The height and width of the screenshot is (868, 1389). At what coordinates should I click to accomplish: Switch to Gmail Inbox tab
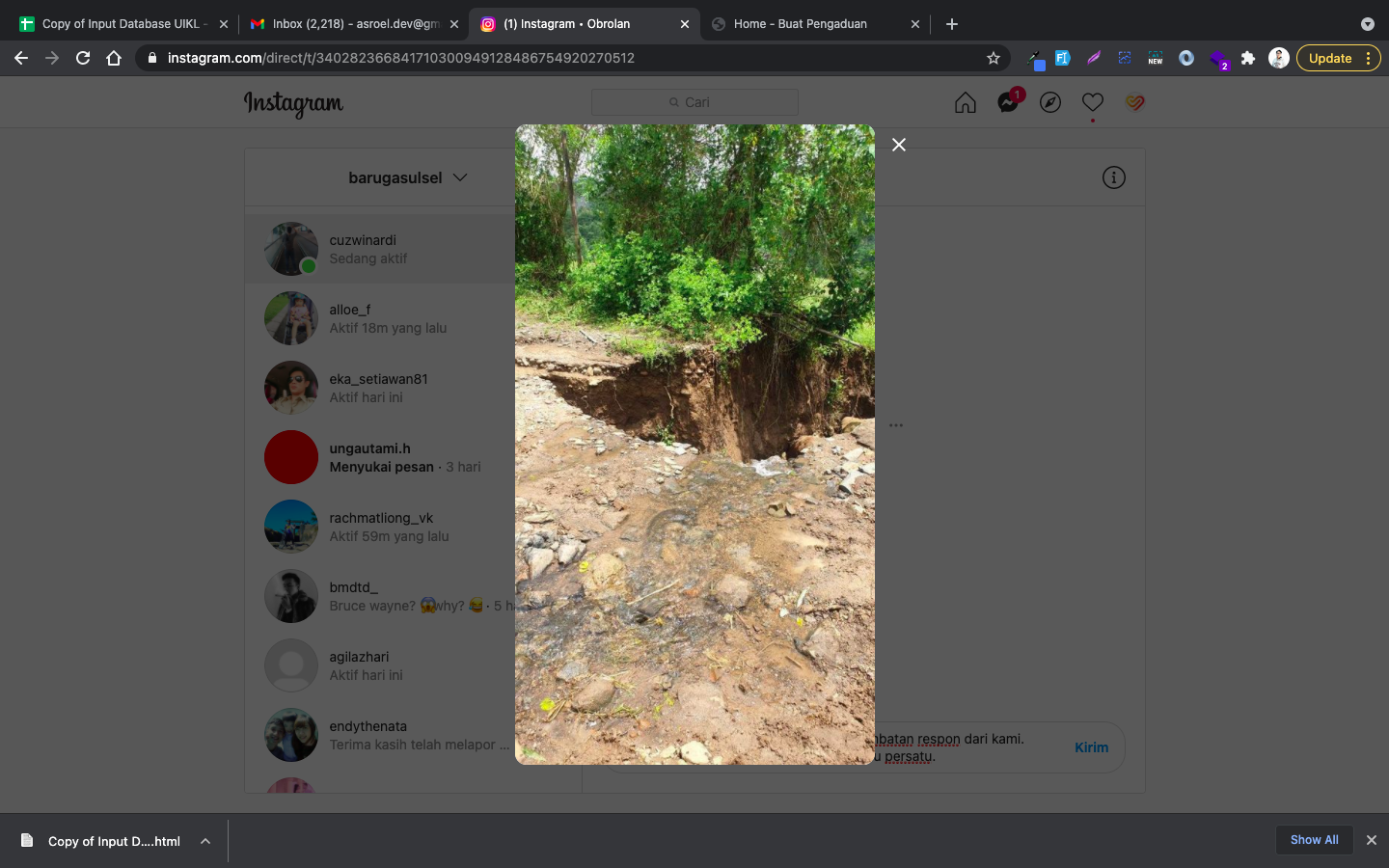click(x=353, y=24)
